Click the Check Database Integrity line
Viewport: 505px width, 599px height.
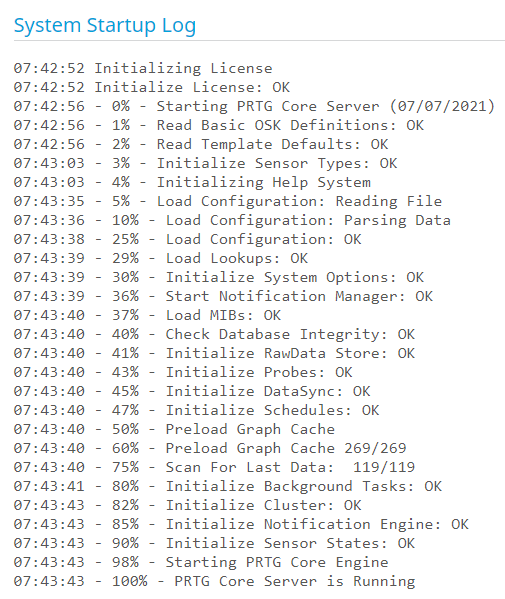(214, 335)
